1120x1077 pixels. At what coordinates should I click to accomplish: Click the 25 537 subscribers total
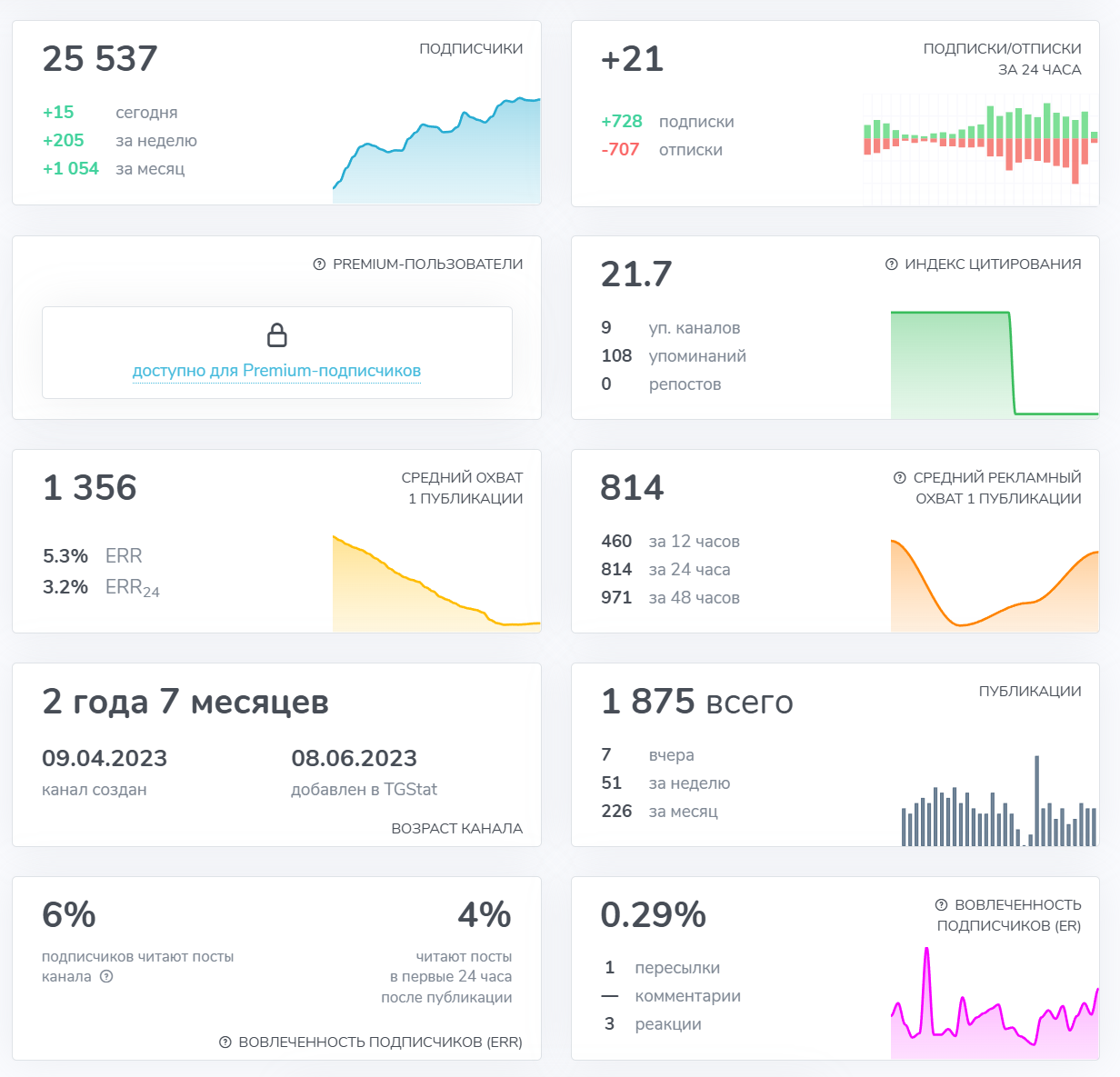click(x=100, y=59)
